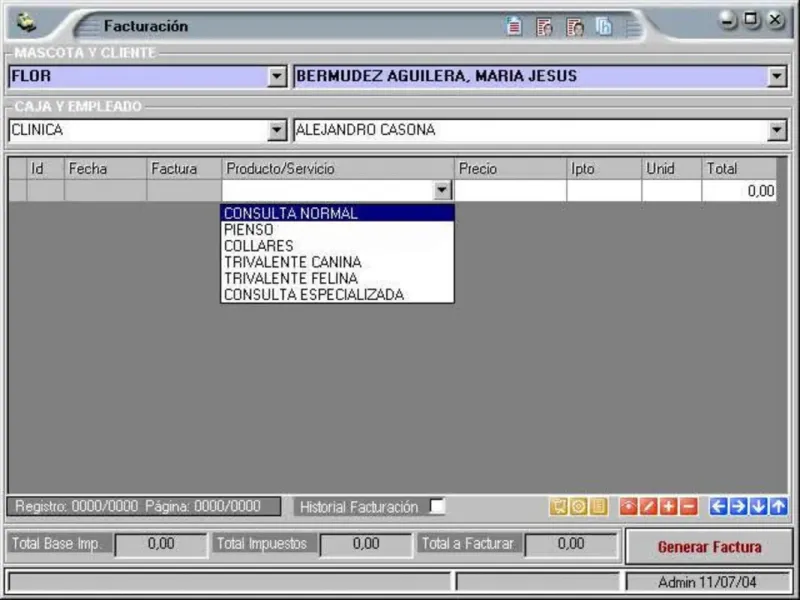This screenshot has width=800, height=600.
Task: Click the Unid column header
Action: pyautogui.click(x=671, y=169)
